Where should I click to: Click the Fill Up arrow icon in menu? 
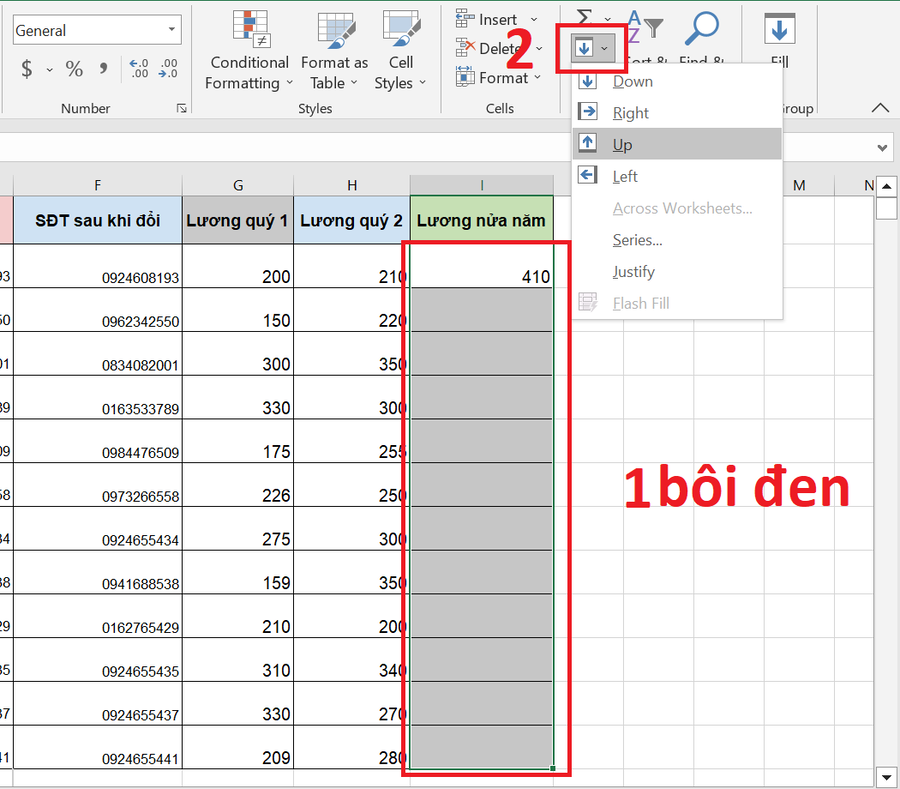point(588,143)
